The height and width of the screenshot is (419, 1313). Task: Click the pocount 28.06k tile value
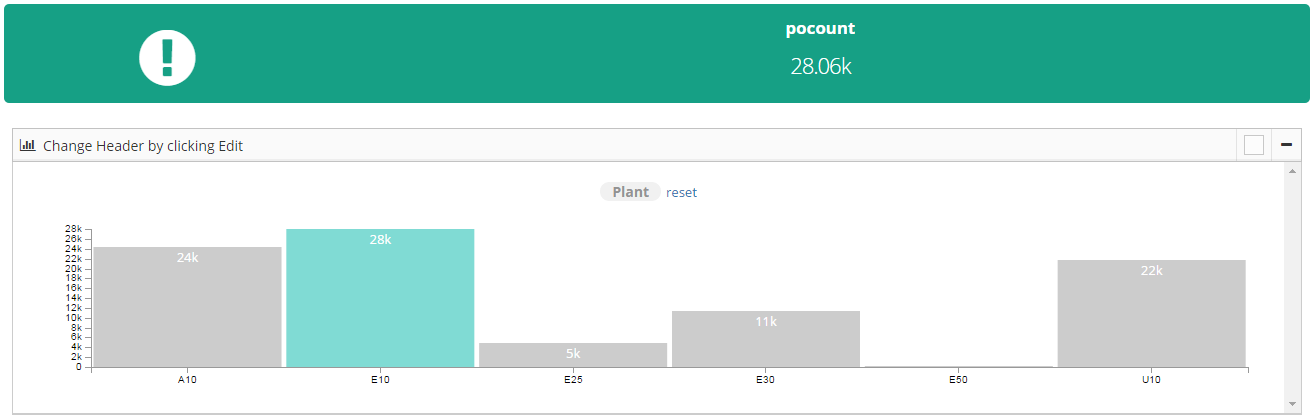point(820,67)
